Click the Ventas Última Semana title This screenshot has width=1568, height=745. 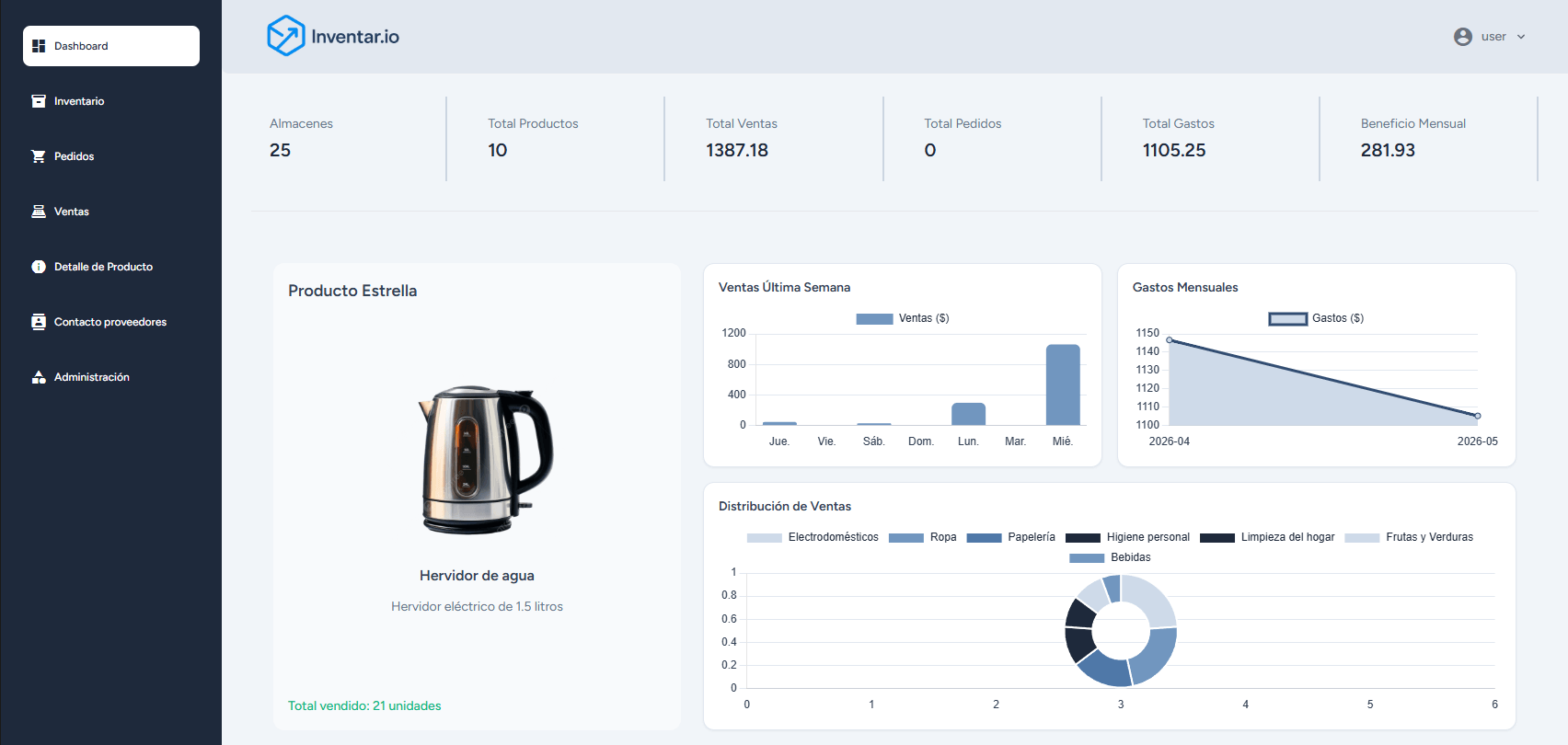click(x=784, y=288)
